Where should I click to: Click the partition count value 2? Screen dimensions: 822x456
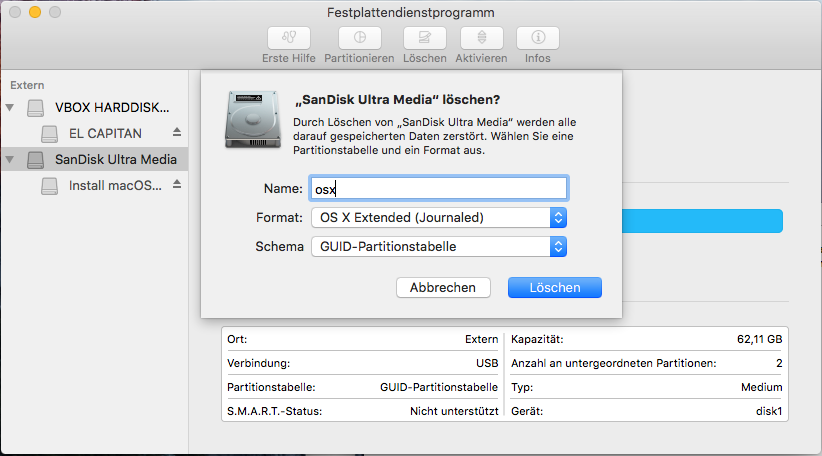tap(779, 363)
